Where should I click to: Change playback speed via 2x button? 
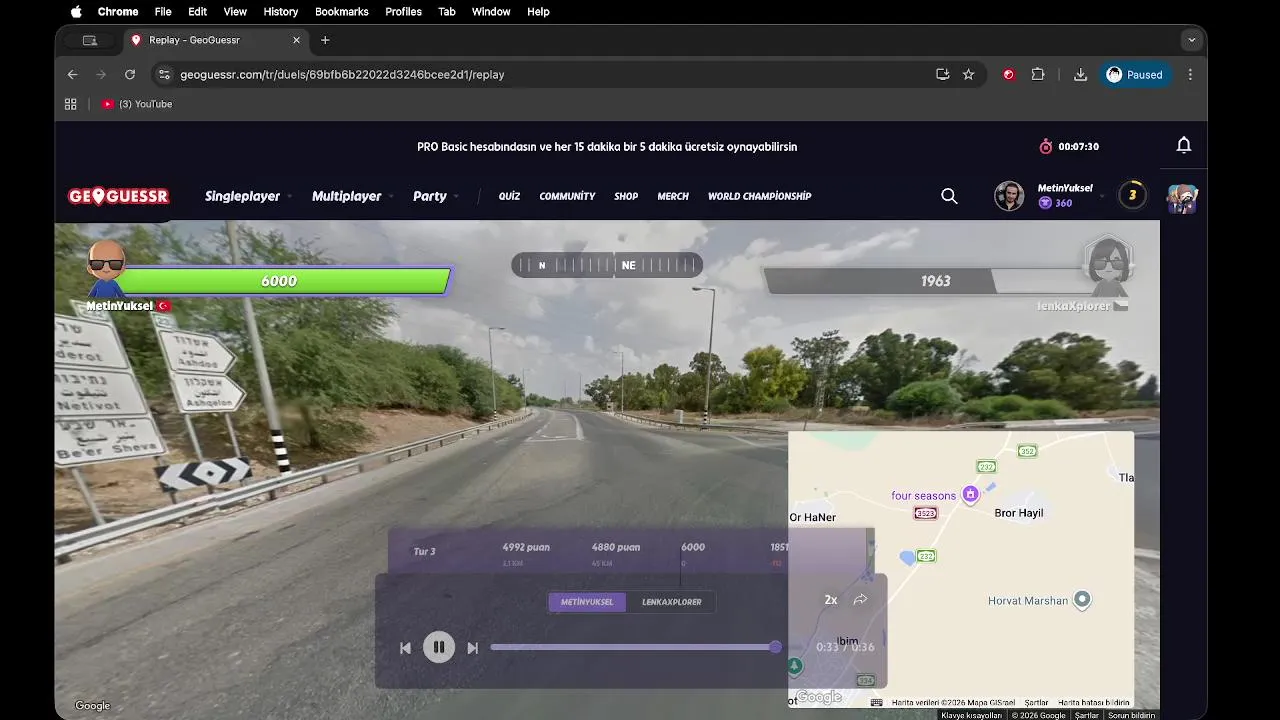click(830, 600)
